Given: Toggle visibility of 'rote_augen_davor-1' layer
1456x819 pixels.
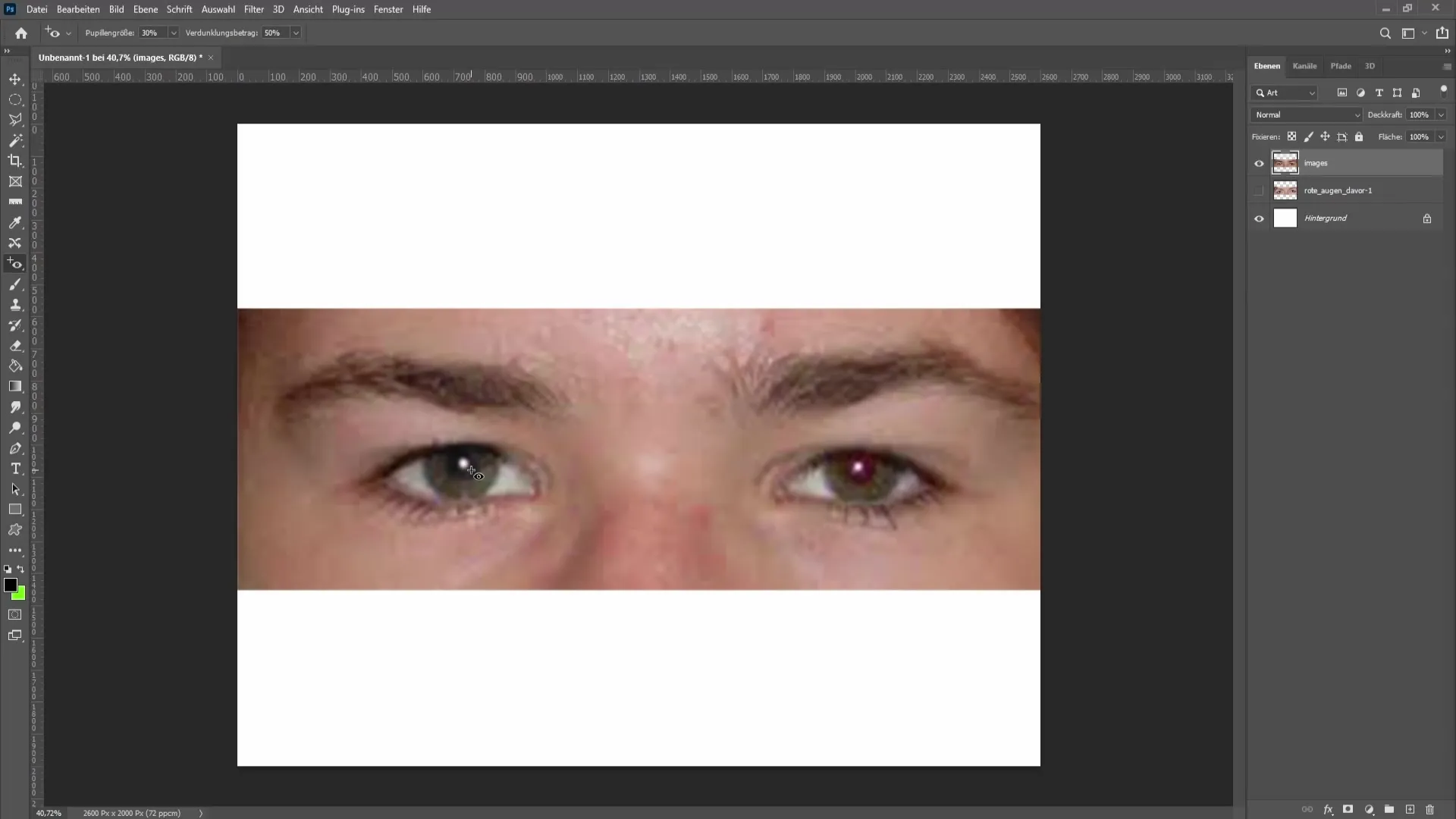Looking at the screenshot, I should (1259, 190).
